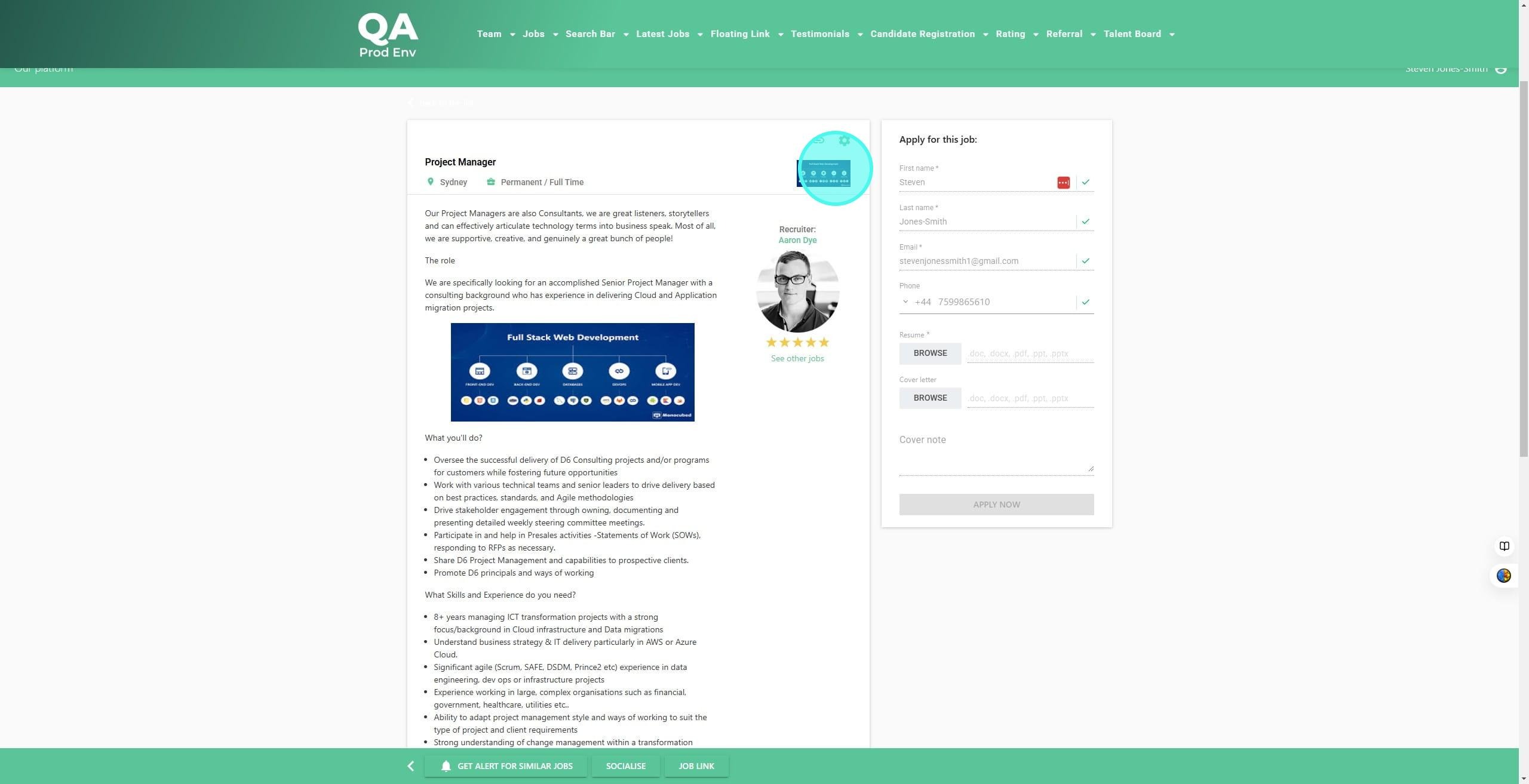Click the colorful globe icon on right edge
The height and width of the screenshot is (784, 1529).
1503,576
